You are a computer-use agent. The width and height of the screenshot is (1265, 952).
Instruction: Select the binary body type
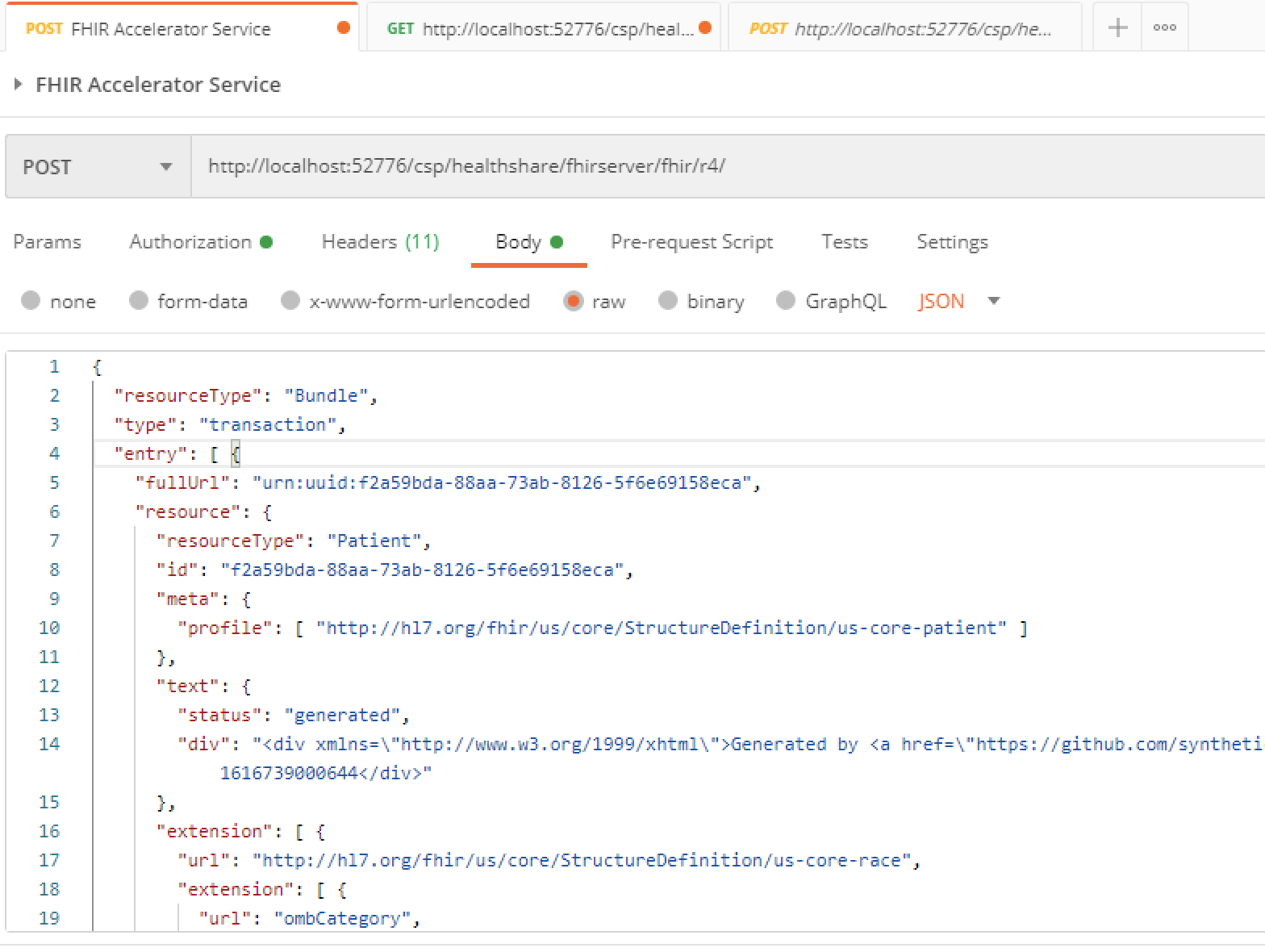tap(668, 301)
